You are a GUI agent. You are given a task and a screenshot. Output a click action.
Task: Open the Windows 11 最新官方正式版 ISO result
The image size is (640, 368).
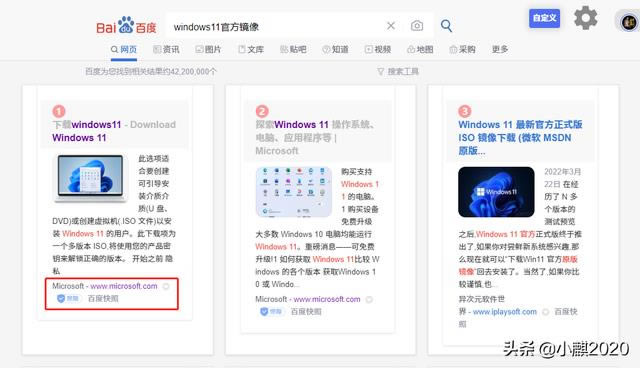click(520, 137)
